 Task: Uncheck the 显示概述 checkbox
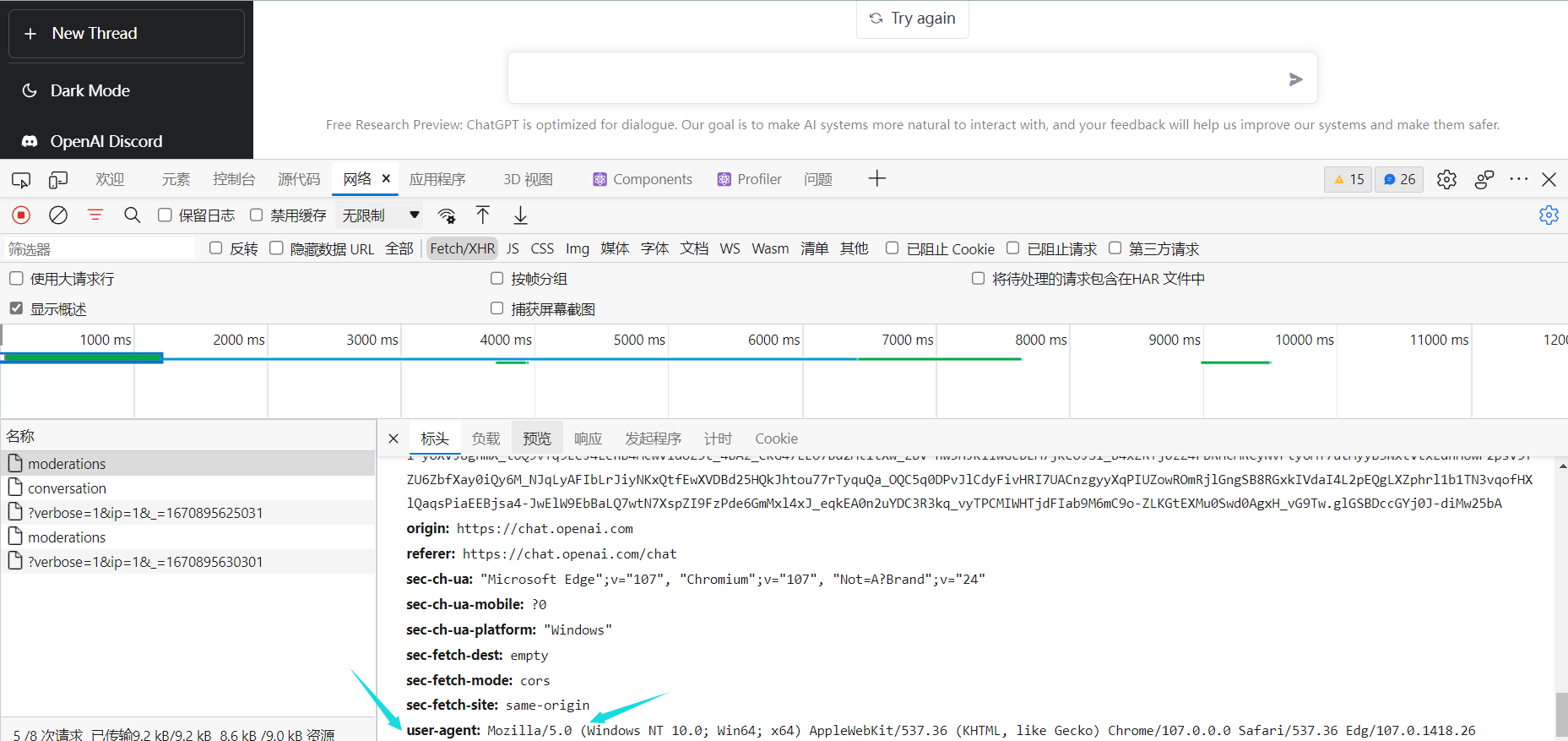tap(16, 308)
